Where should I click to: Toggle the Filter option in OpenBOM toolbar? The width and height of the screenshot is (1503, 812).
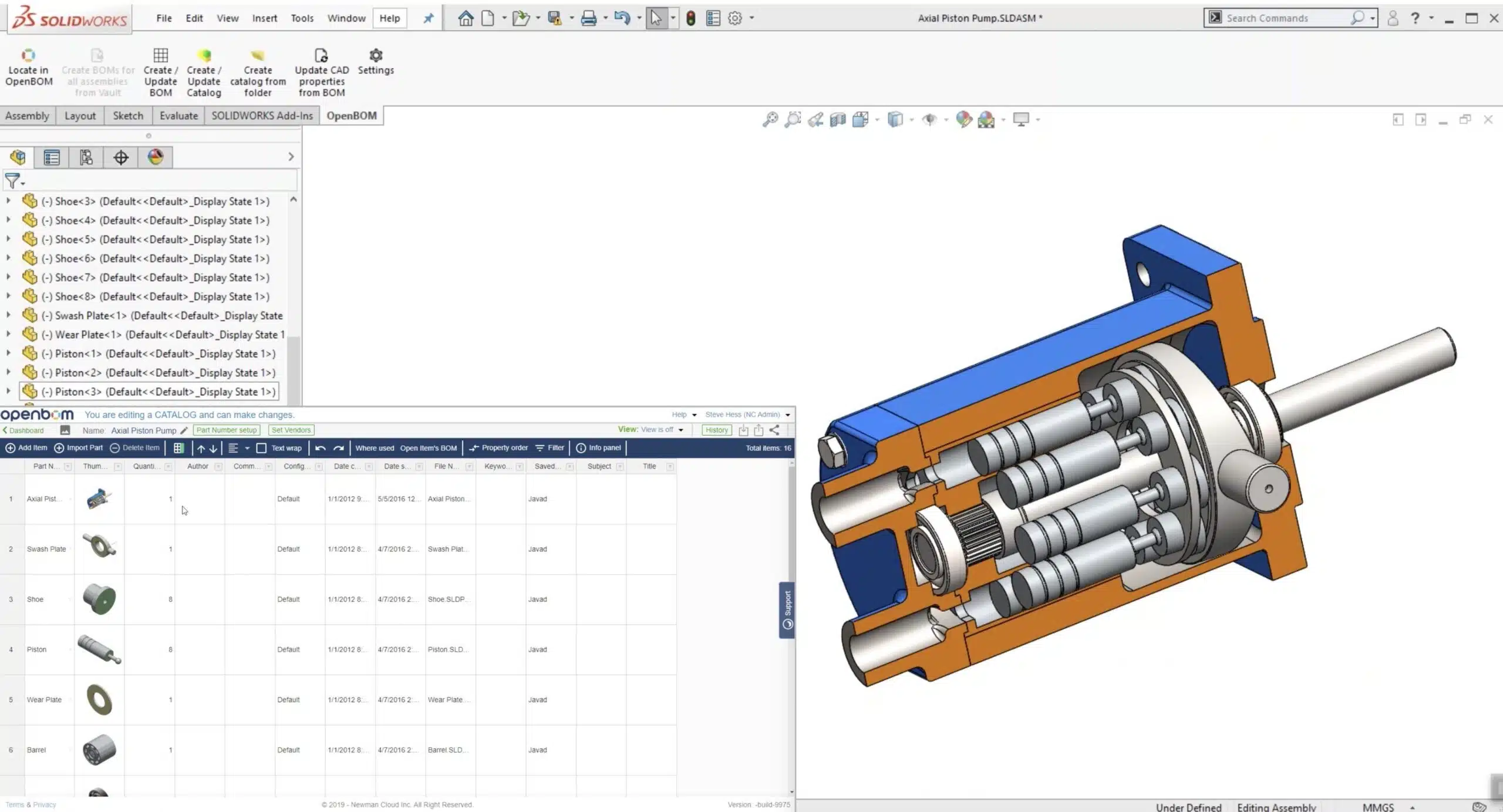pos(550,448)
